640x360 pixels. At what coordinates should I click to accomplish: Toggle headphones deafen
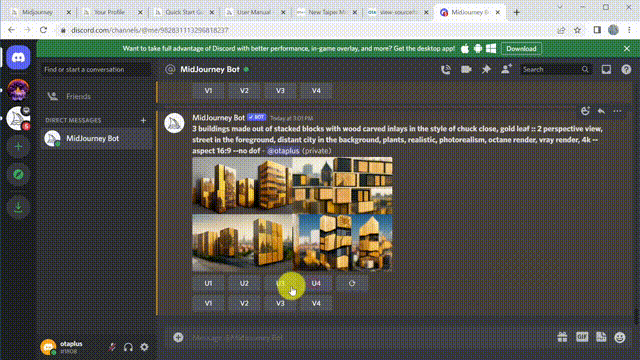[128, 347]
